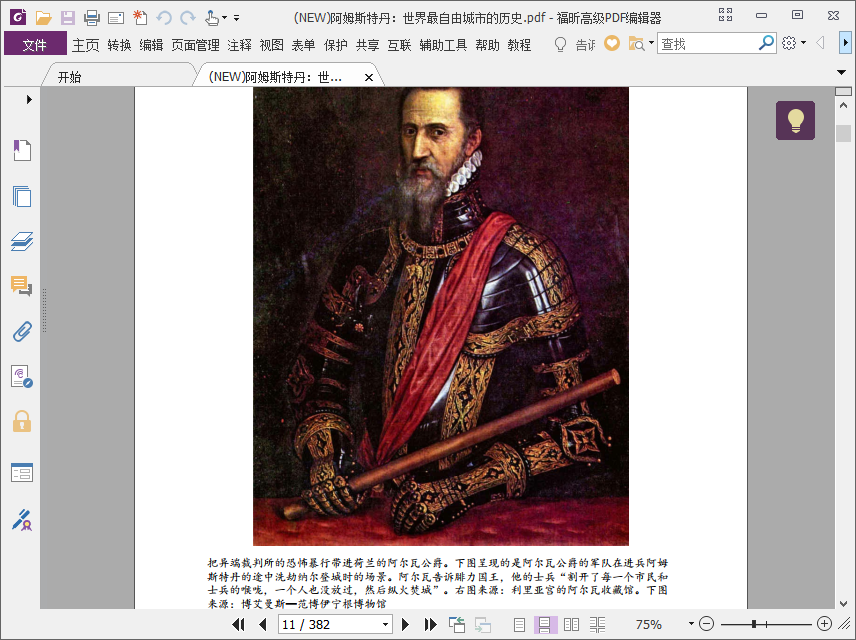856x640 pixels.
Task: Open the 视图 ribbon tab
Action: (x=271, y=45)
